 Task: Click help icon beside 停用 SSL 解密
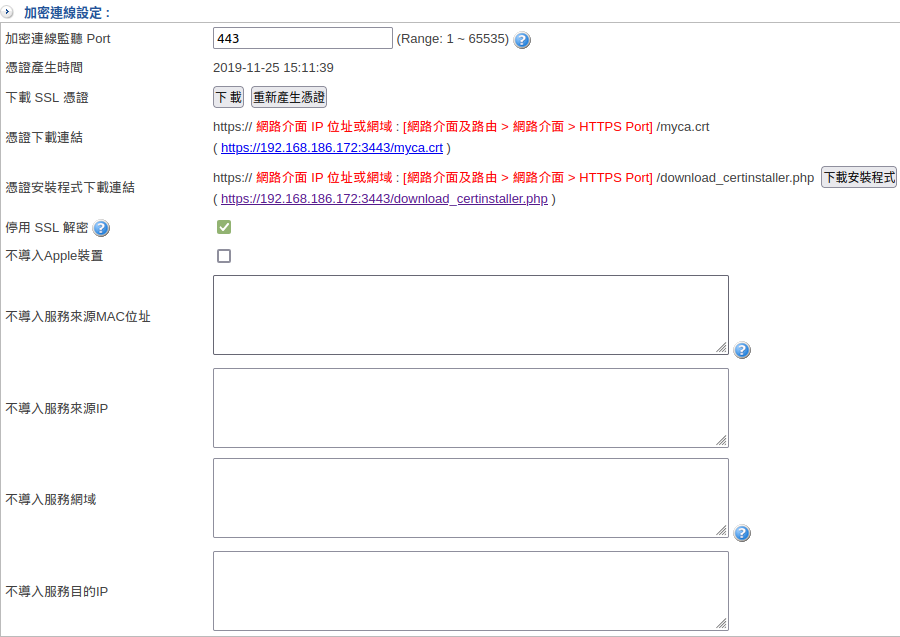(101, 228)
